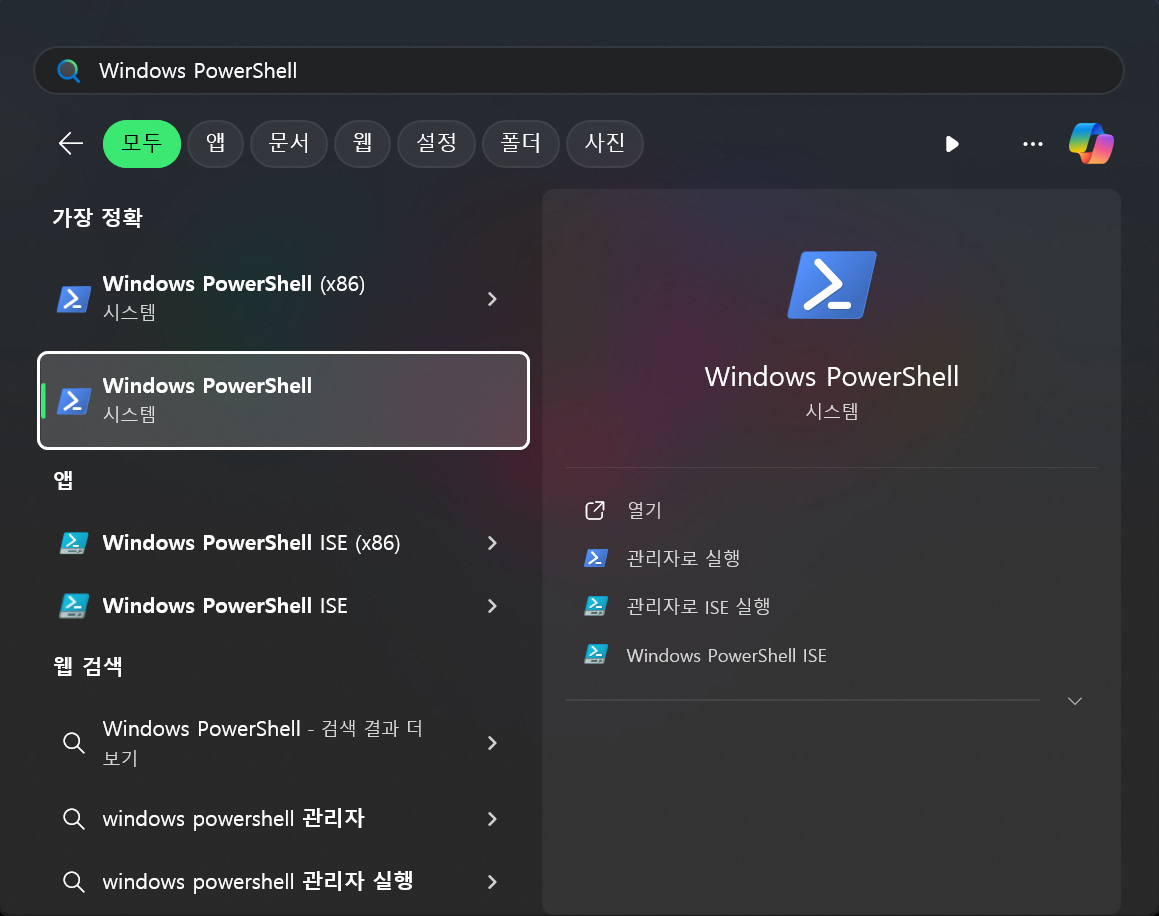The image size is (1159, 916).
Task: Switch to the 웹 filter tab
Action: point(362,143)
